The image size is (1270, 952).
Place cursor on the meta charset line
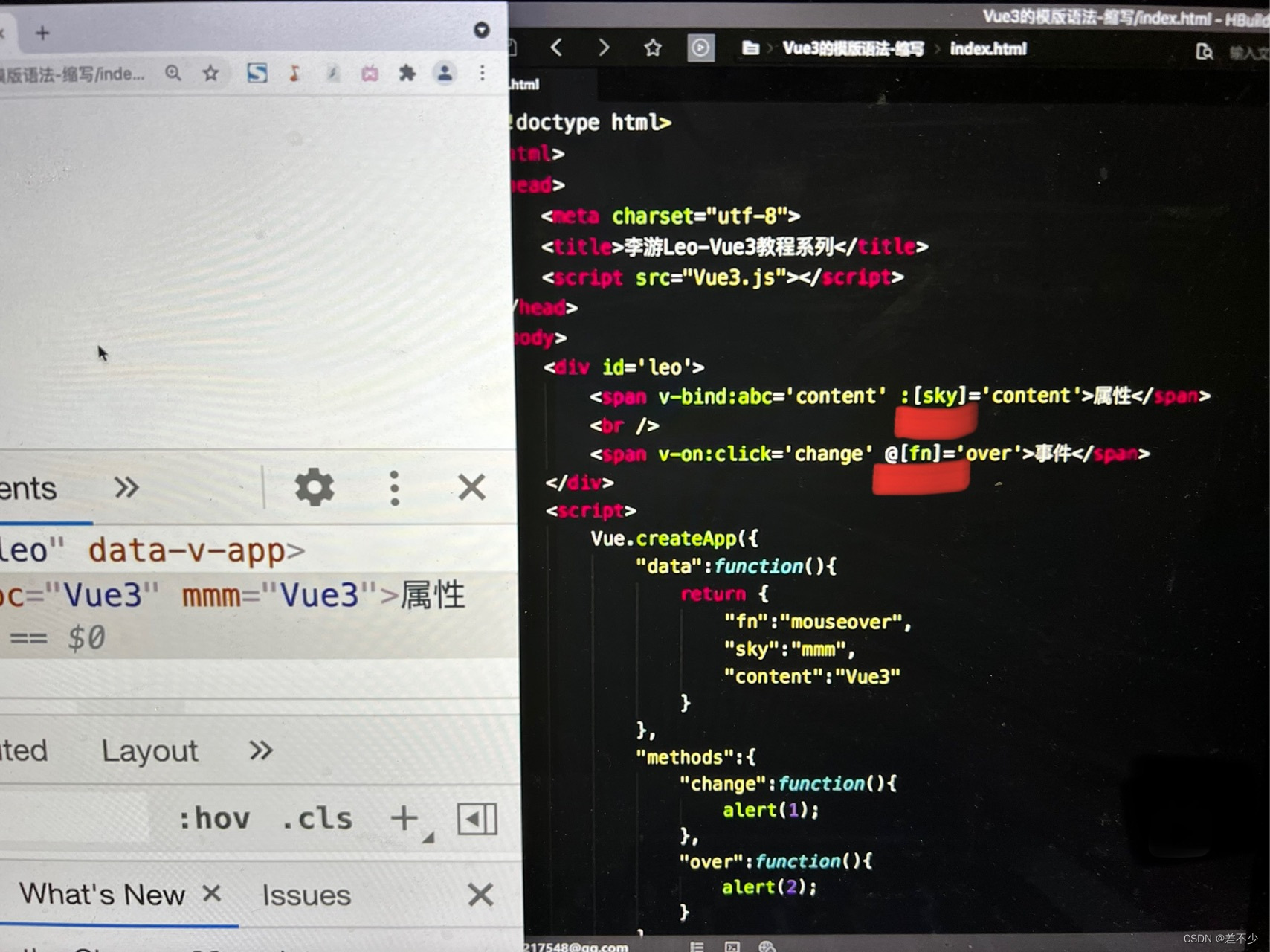671,216
